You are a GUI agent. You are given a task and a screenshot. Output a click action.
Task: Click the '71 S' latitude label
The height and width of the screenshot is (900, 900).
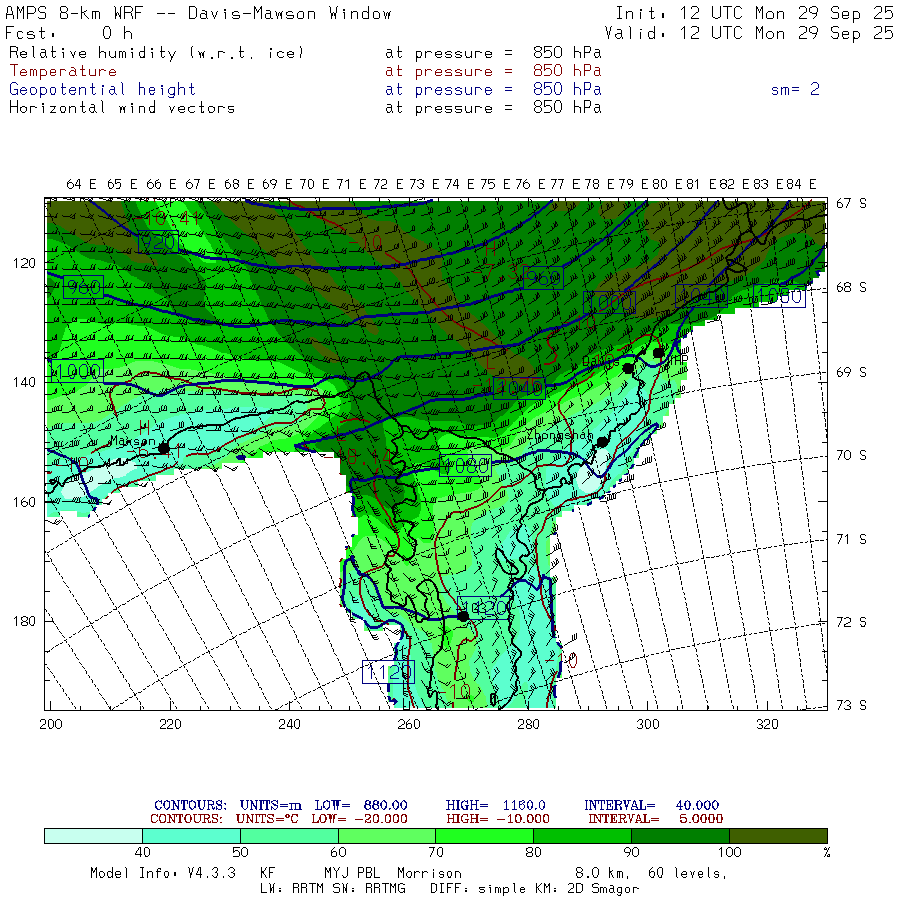tap(851, 540)
